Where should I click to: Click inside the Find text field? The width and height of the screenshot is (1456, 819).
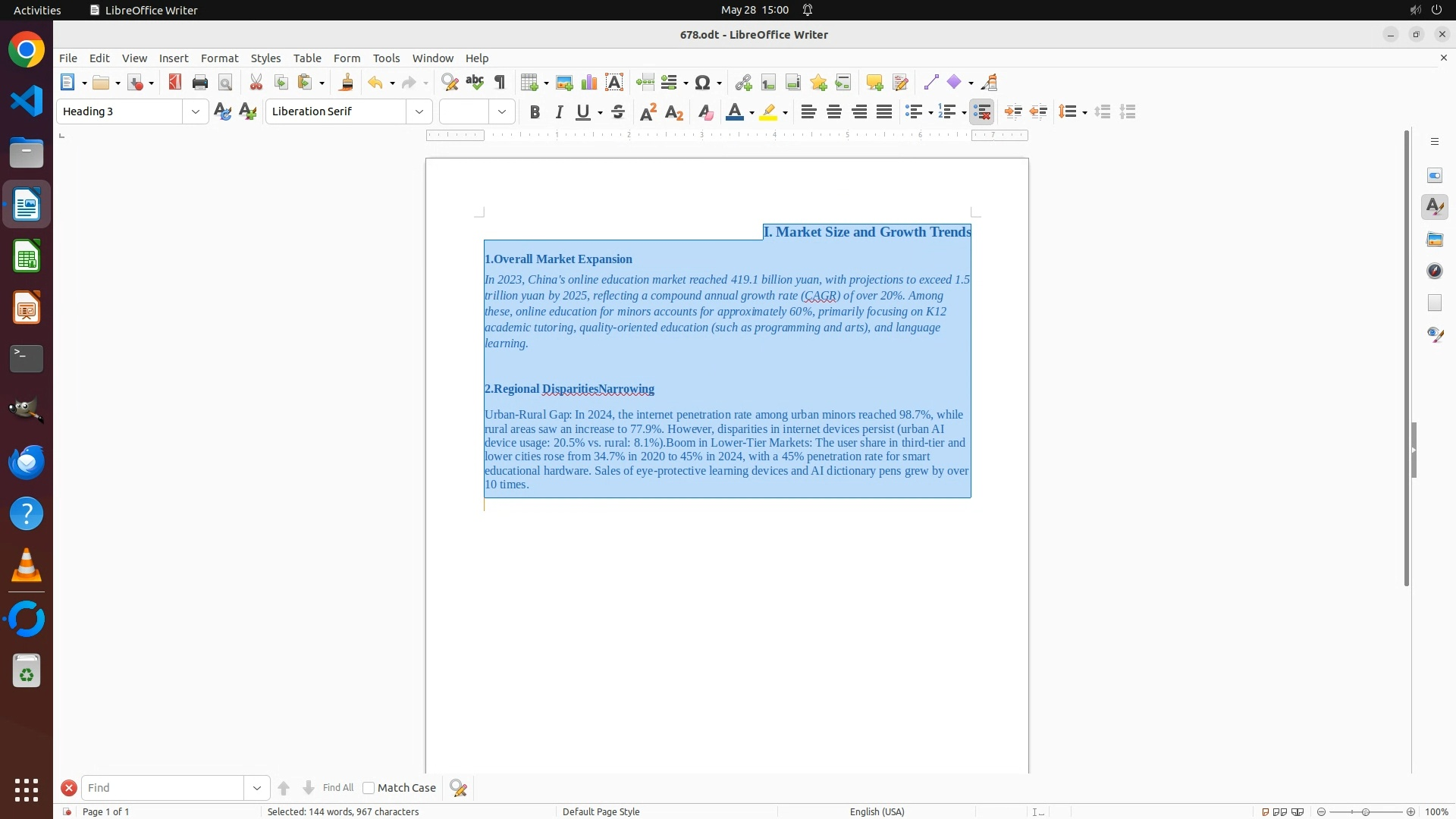[163, 788]
